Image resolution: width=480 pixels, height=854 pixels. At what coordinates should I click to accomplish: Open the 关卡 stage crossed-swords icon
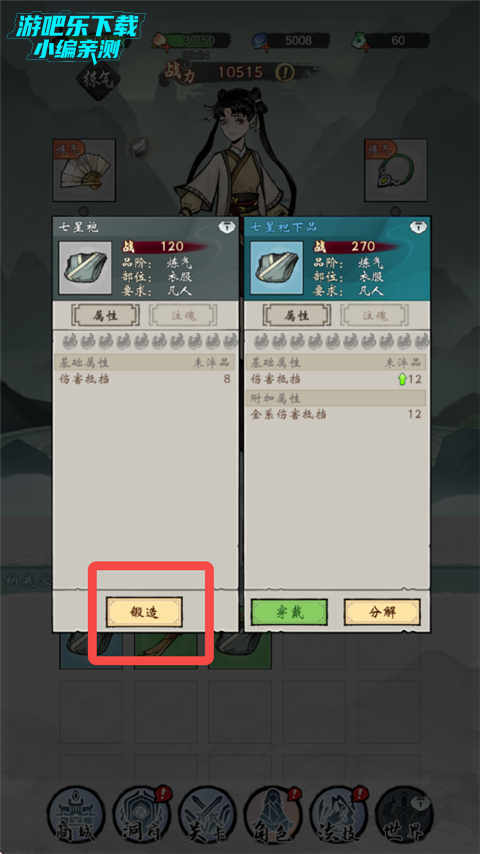[207, 814]
